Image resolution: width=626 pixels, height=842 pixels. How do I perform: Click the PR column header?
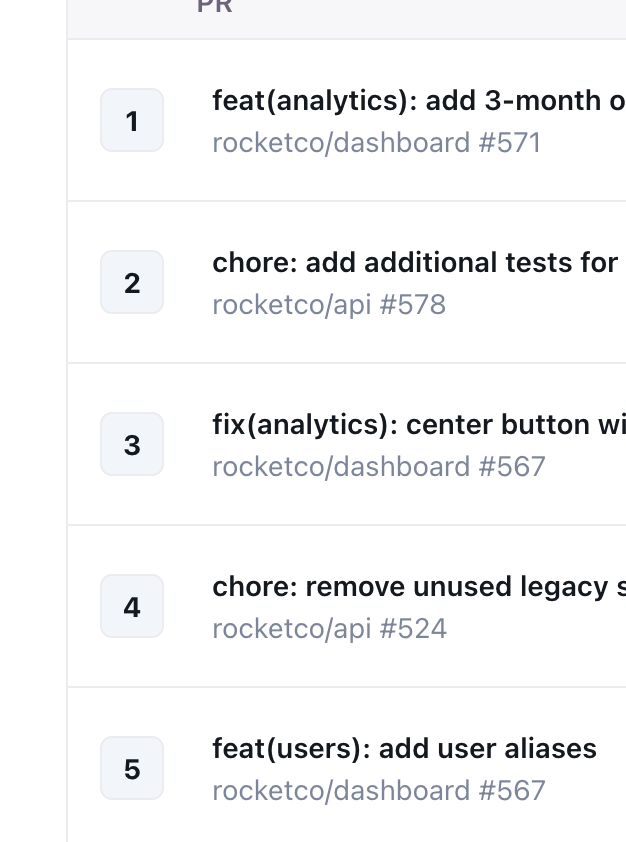[x=215, y=6]
